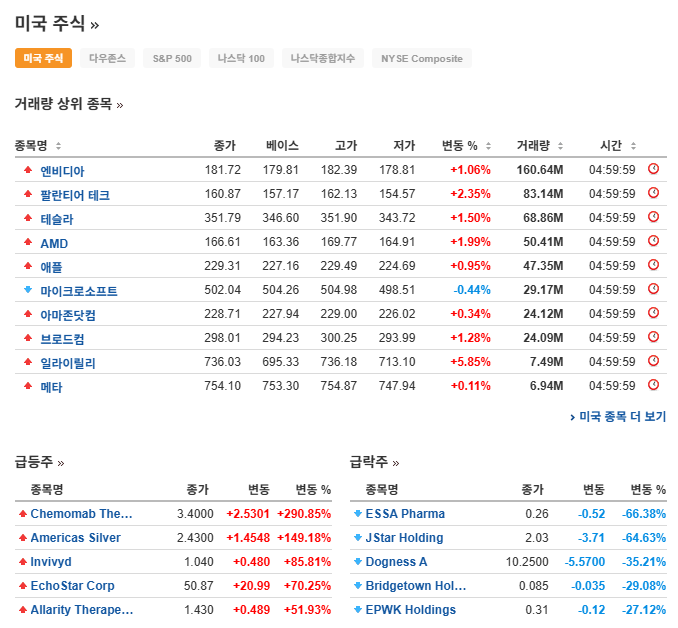678x628 pixels.
Task: Click the clock icon in 마이크로소프트 row
Action: (653, 288)
